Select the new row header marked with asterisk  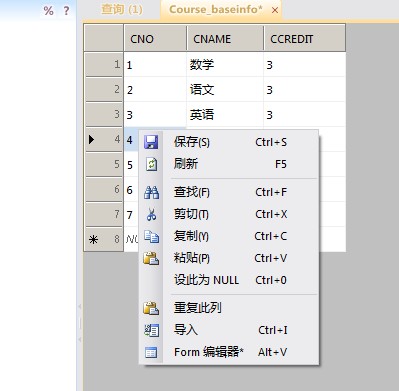[104, 239]
